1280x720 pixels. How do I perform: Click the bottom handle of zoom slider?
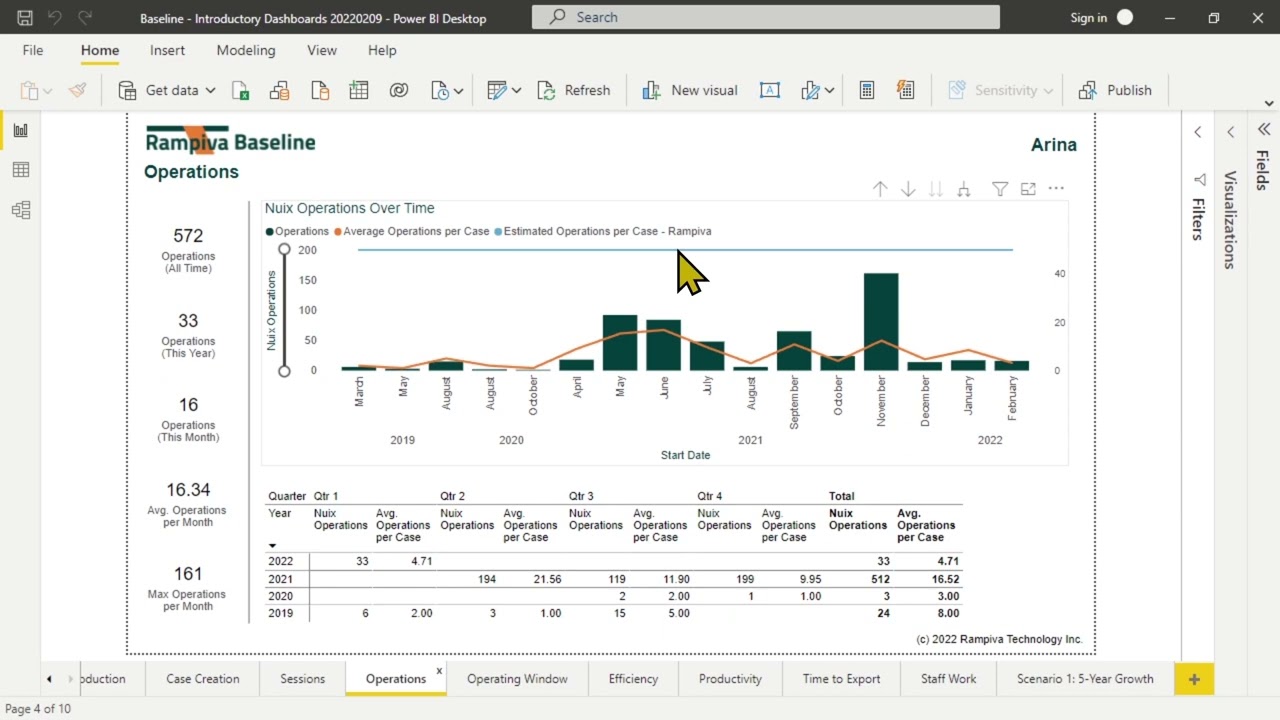(x=284, y=371)
